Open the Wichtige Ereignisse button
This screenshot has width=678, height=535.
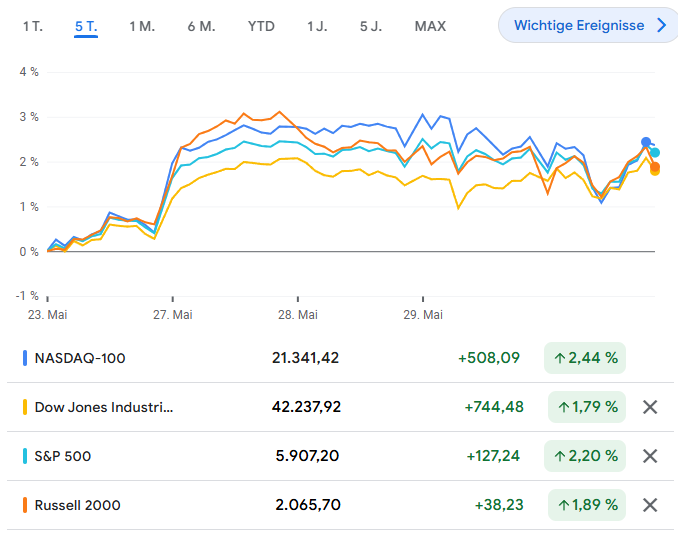pyautogui.click(x=579, y=26)
